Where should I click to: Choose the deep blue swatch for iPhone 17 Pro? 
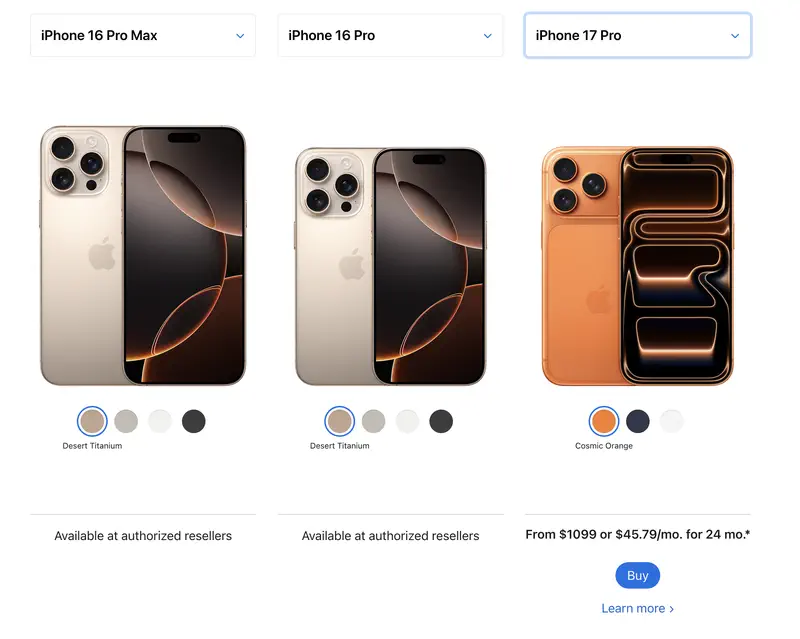pos(638,421)
